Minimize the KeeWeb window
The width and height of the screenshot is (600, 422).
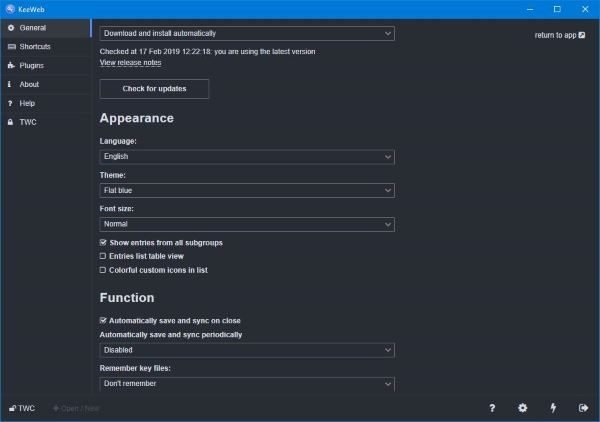pos(530,9)
